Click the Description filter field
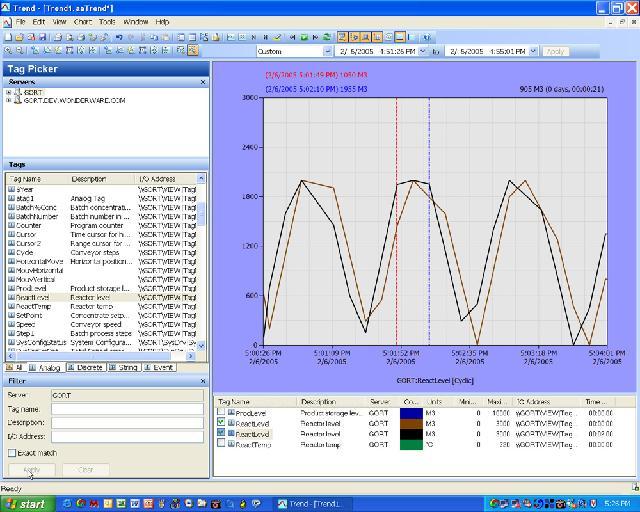640x512 pixels. pyautogui.click(x=127, y=423)
